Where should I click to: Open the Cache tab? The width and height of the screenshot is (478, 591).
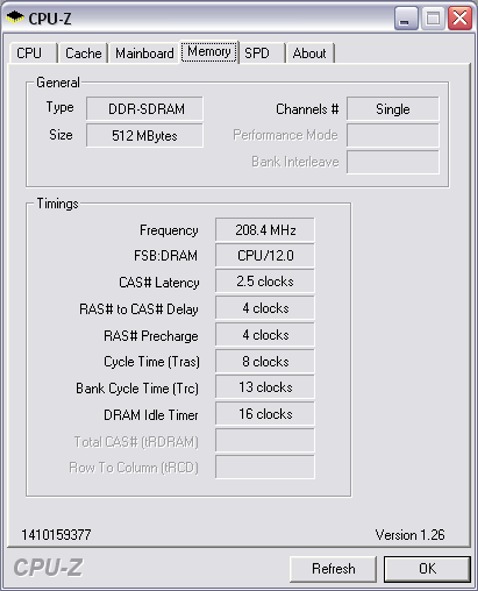click(84, 53)
